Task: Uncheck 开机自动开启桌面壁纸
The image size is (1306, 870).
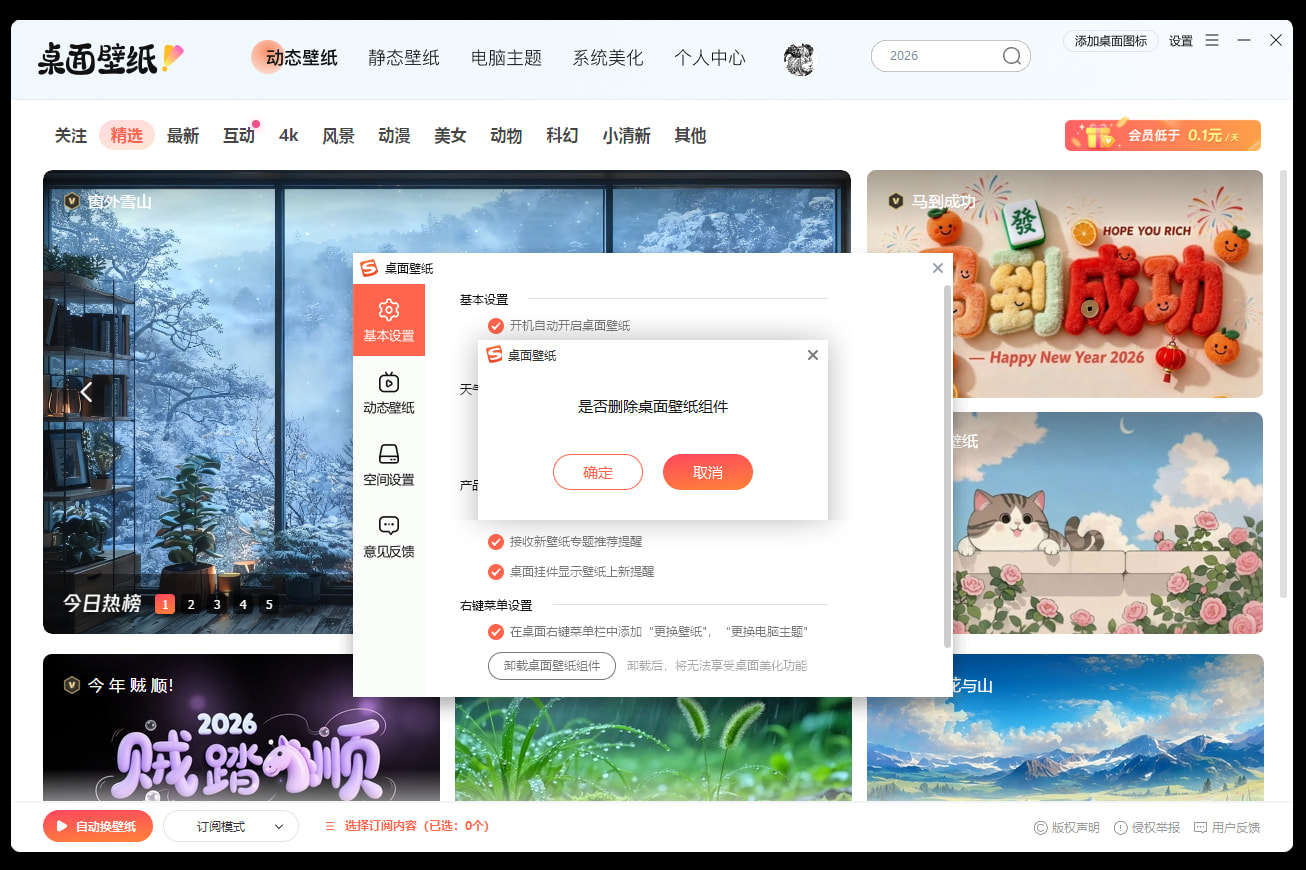Action: click(496, 325)
